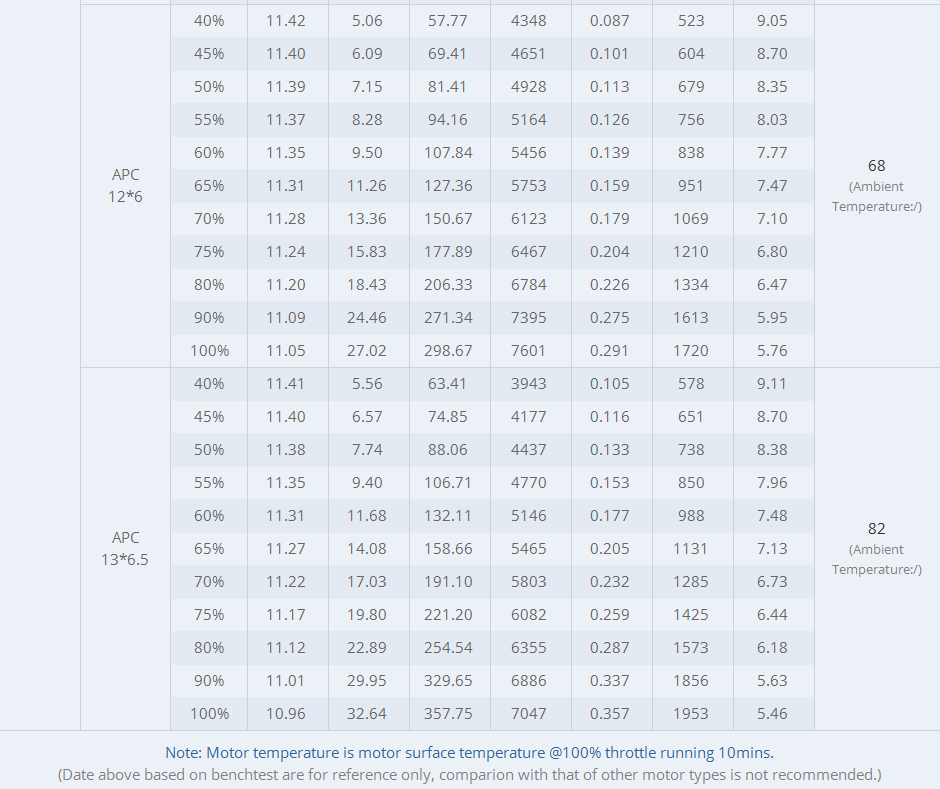Click the benchtest reference disclaimer text
This screenshot has width=940, height=789.
[x=469, y=774]
